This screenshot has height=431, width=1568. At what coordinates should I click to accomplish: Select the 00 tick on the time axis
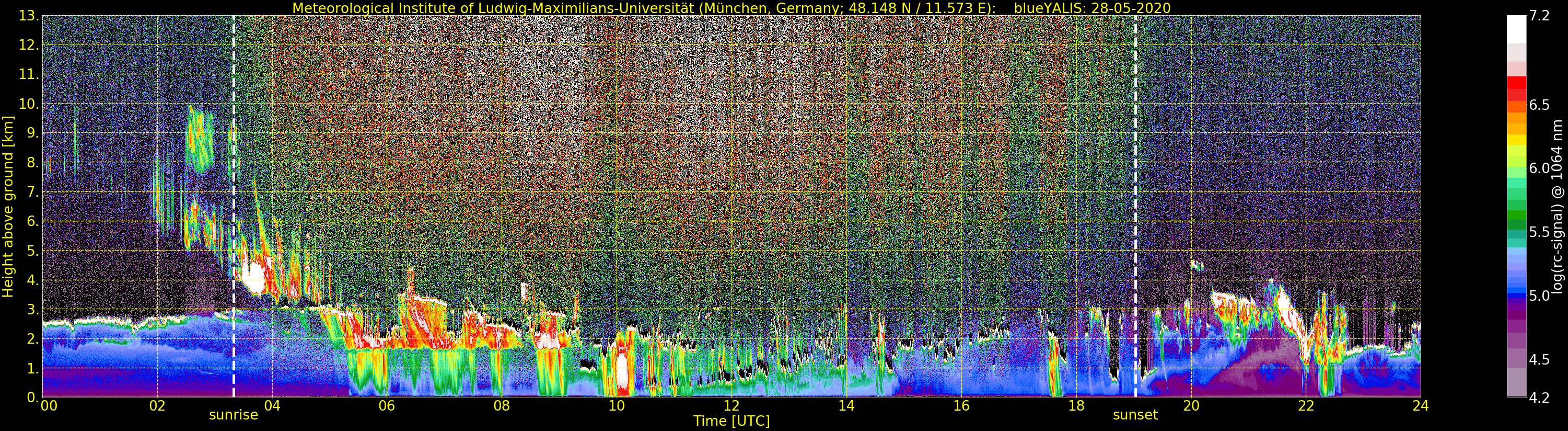click(x=49, y=406)
